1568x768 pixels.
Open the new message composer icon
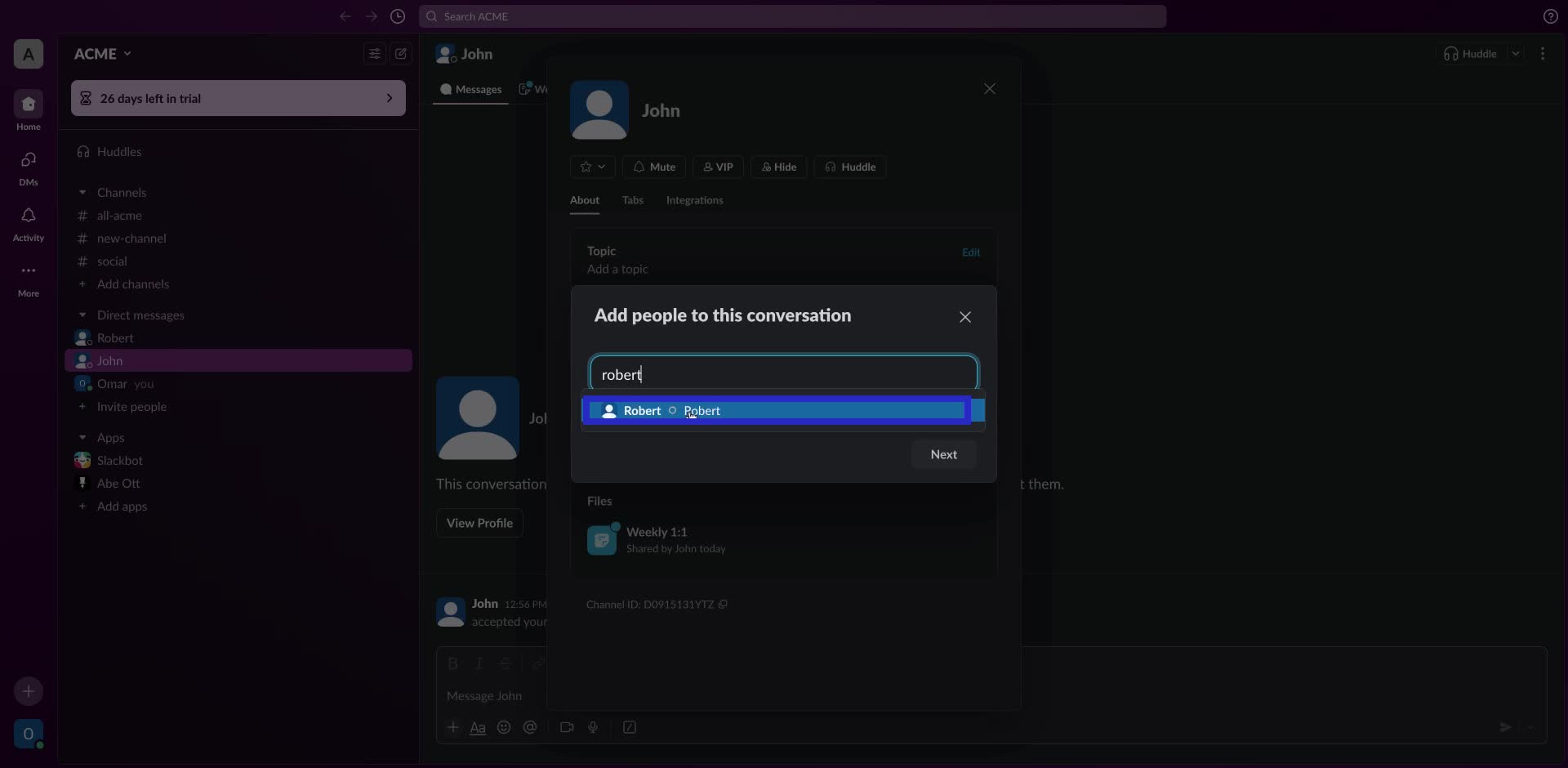pos(400,53)
